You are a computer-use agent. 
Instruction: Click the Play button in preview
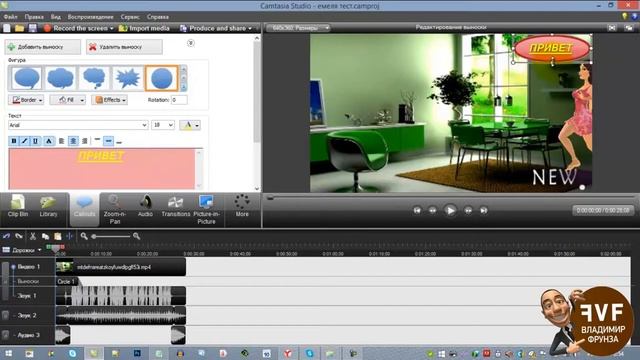(x=450, y=211)
